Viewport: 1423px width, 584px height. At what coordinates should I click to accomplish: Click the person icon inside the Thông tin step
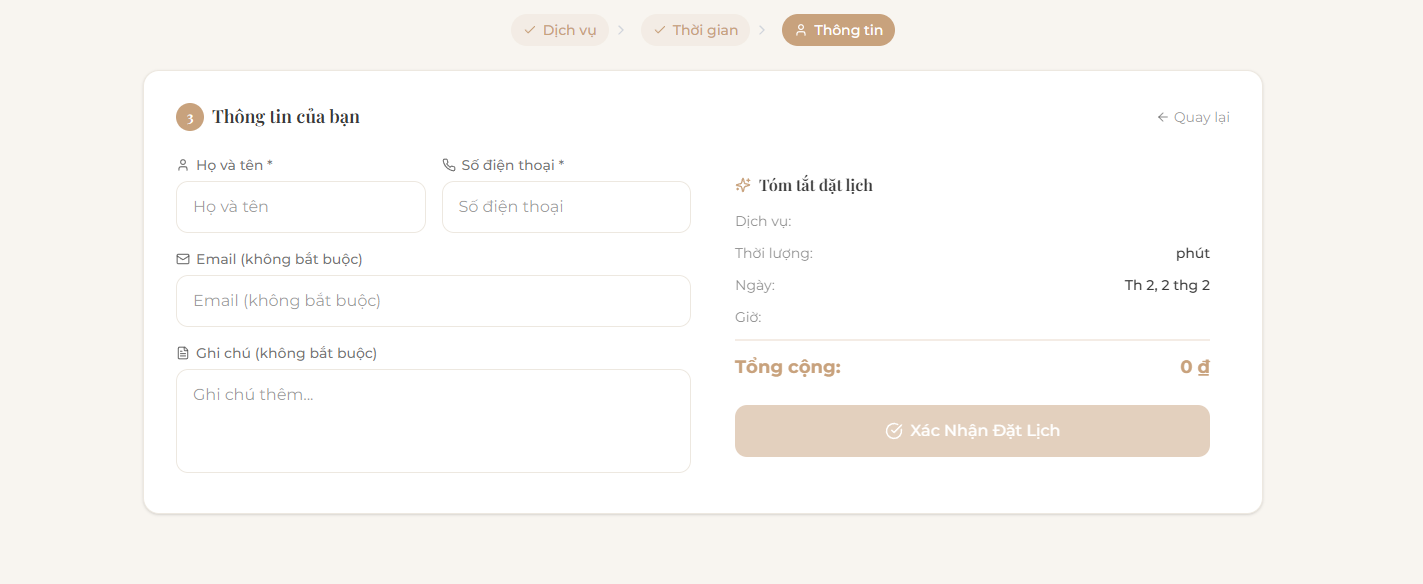800,30
